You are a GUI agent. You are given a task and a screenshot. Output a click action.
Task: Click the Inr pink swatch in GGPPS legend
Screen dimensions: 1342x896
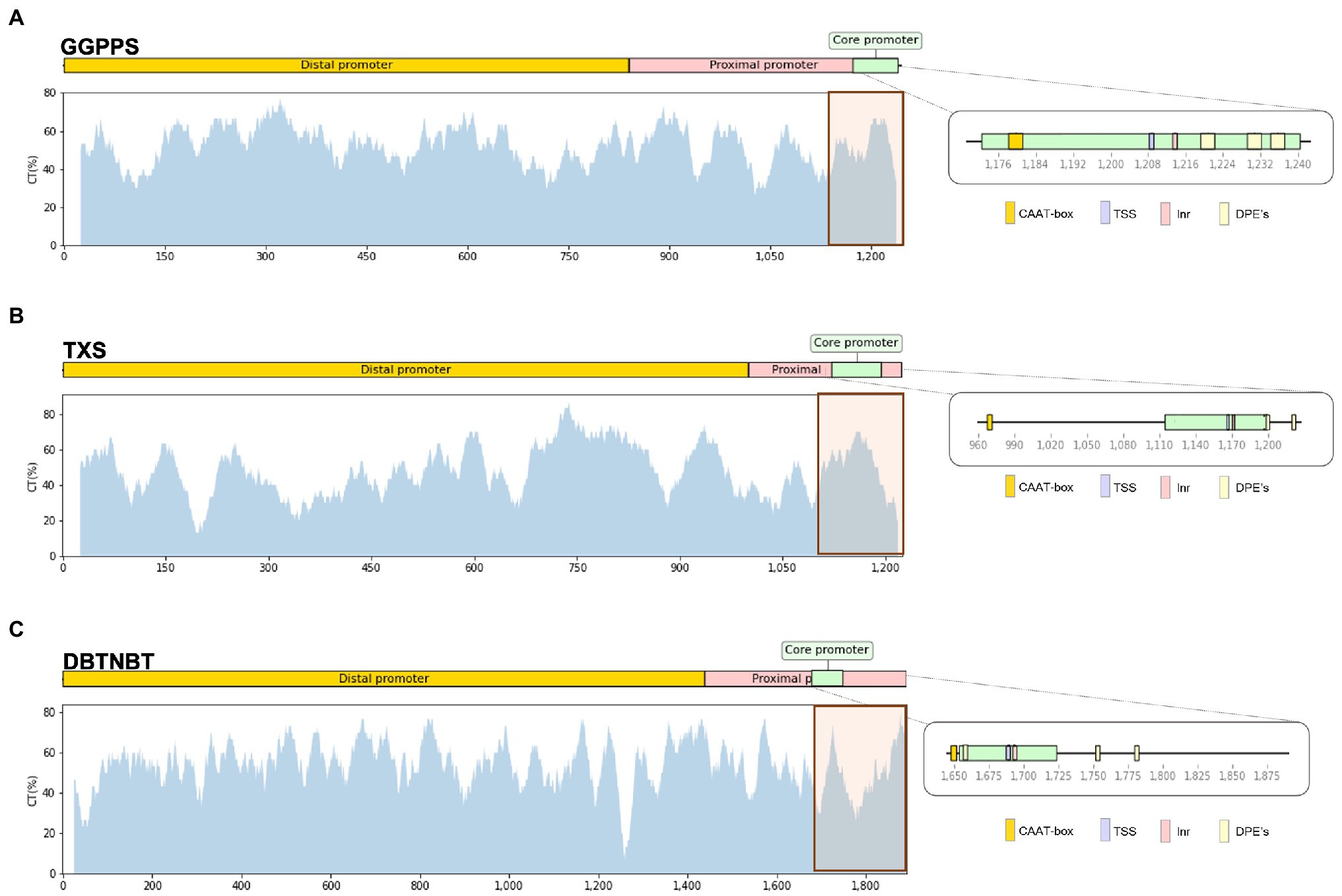pyautogui.click(x=1165, y=214)
